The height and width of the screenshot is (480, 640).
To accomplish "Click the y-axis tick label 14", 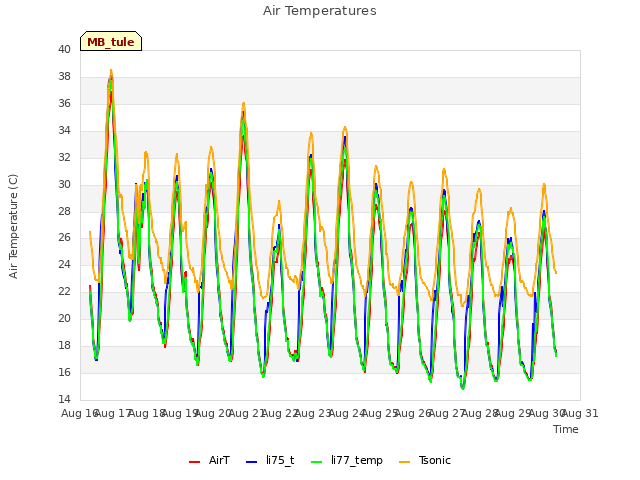I will (64, 399).
